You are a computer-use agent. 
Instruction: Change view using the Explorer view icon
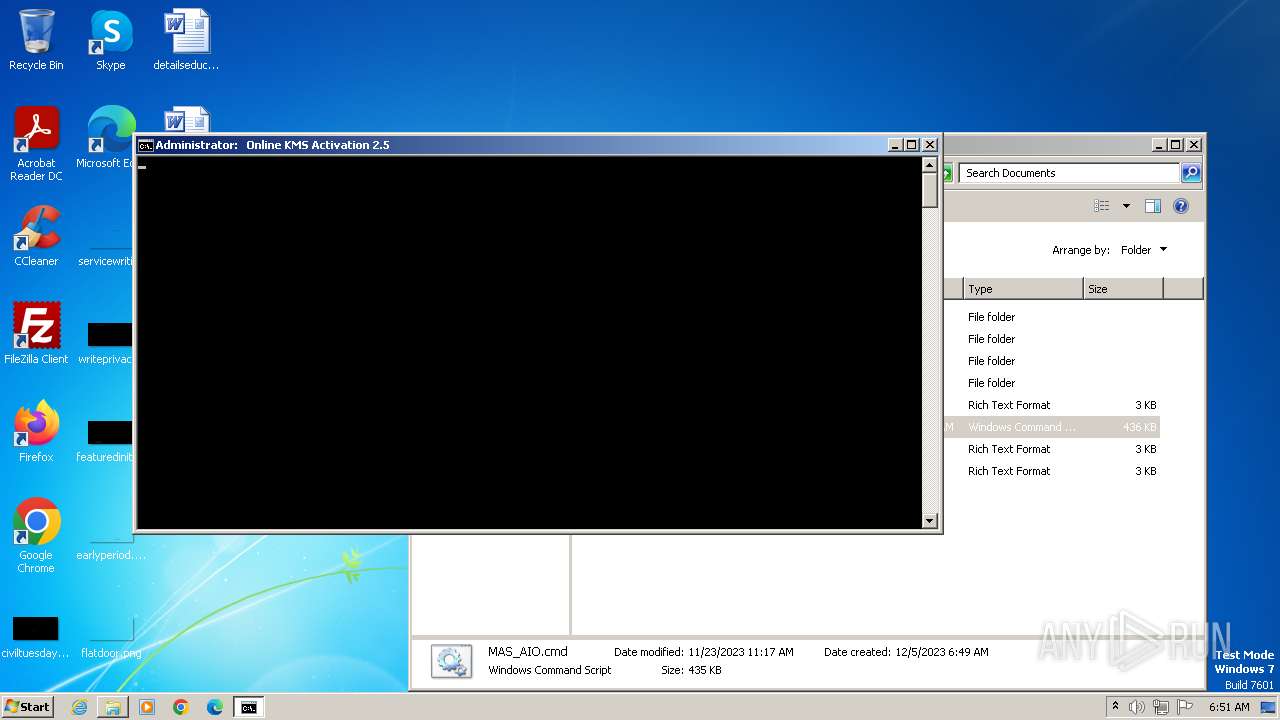pos(1102,206)
